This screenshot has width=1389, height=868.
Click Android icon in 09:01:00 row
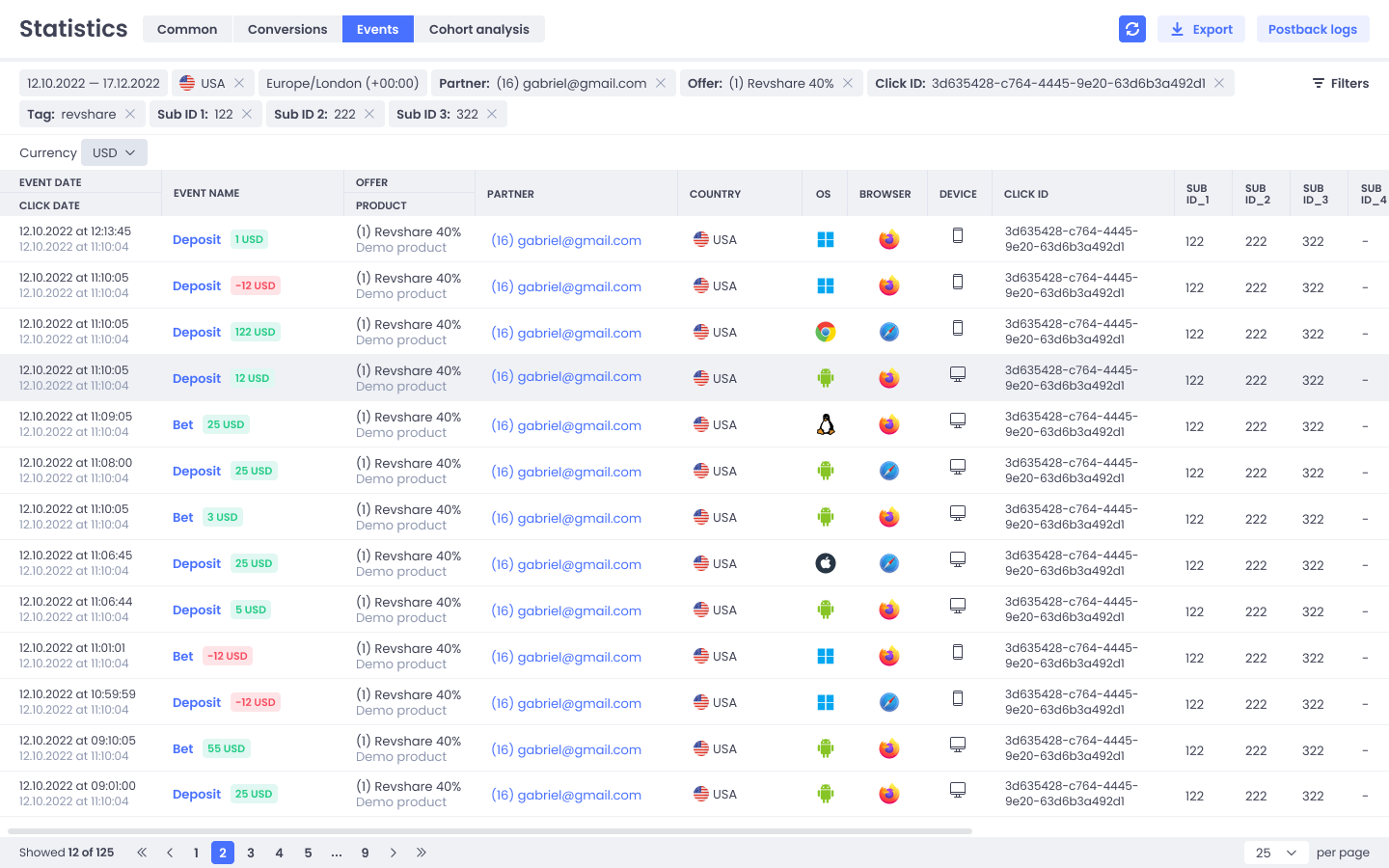click(x=826, y=794)
